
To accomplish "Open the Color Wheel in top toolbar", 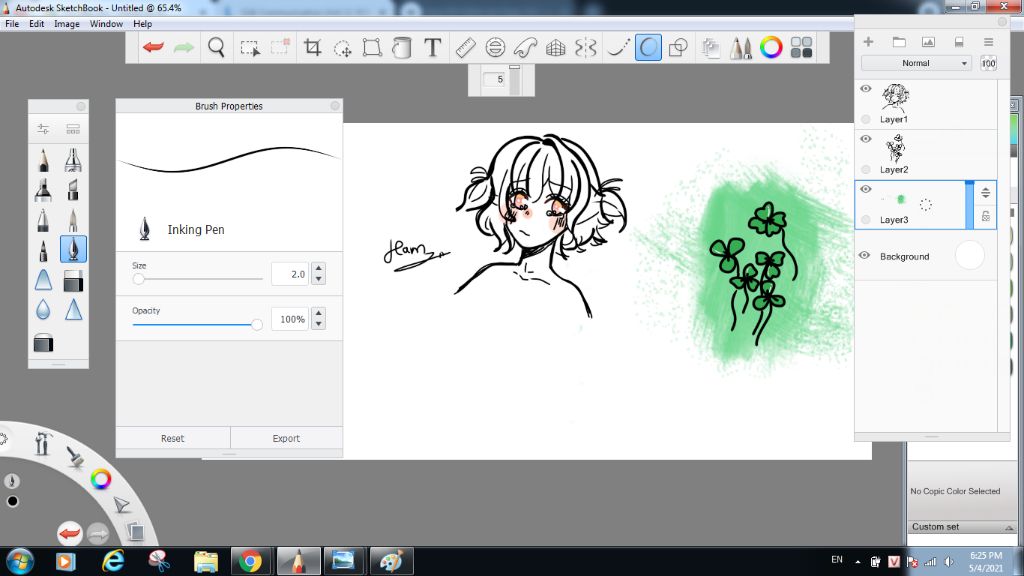I will (x=771, y=47).
